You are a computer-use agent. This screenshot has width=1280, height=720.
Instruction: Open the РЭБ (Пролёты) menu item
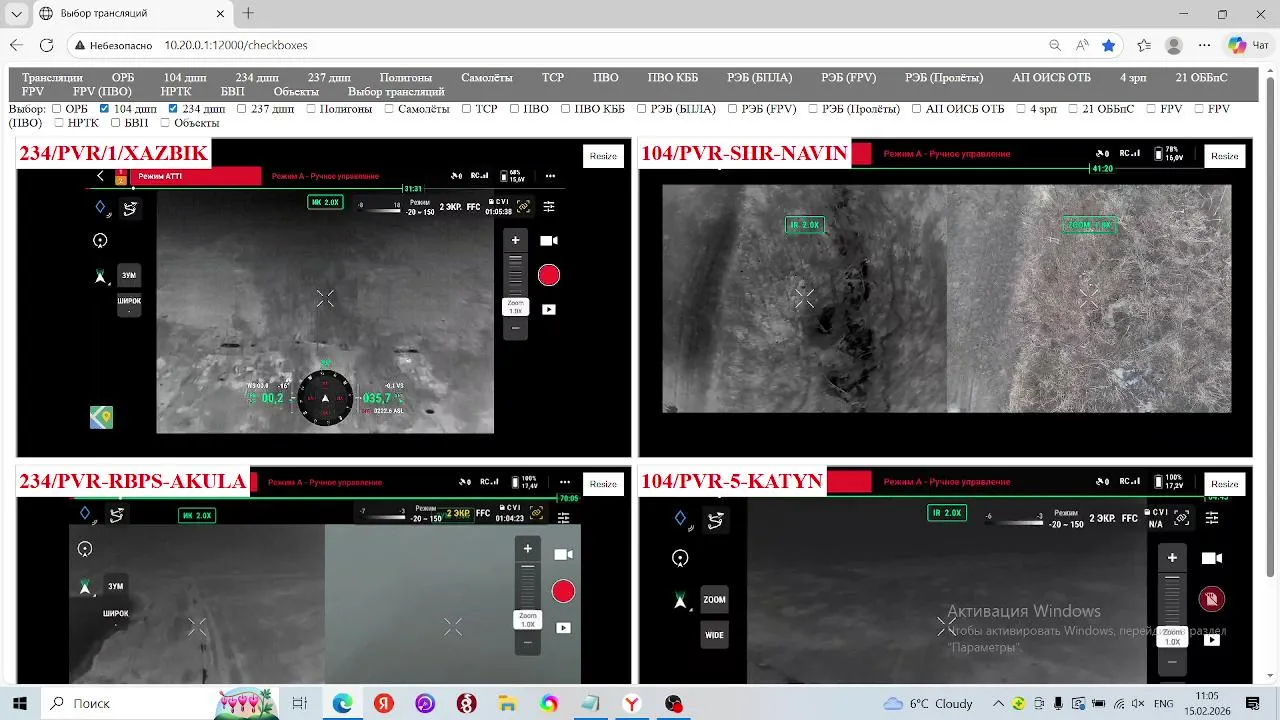[x=944, y=77]
